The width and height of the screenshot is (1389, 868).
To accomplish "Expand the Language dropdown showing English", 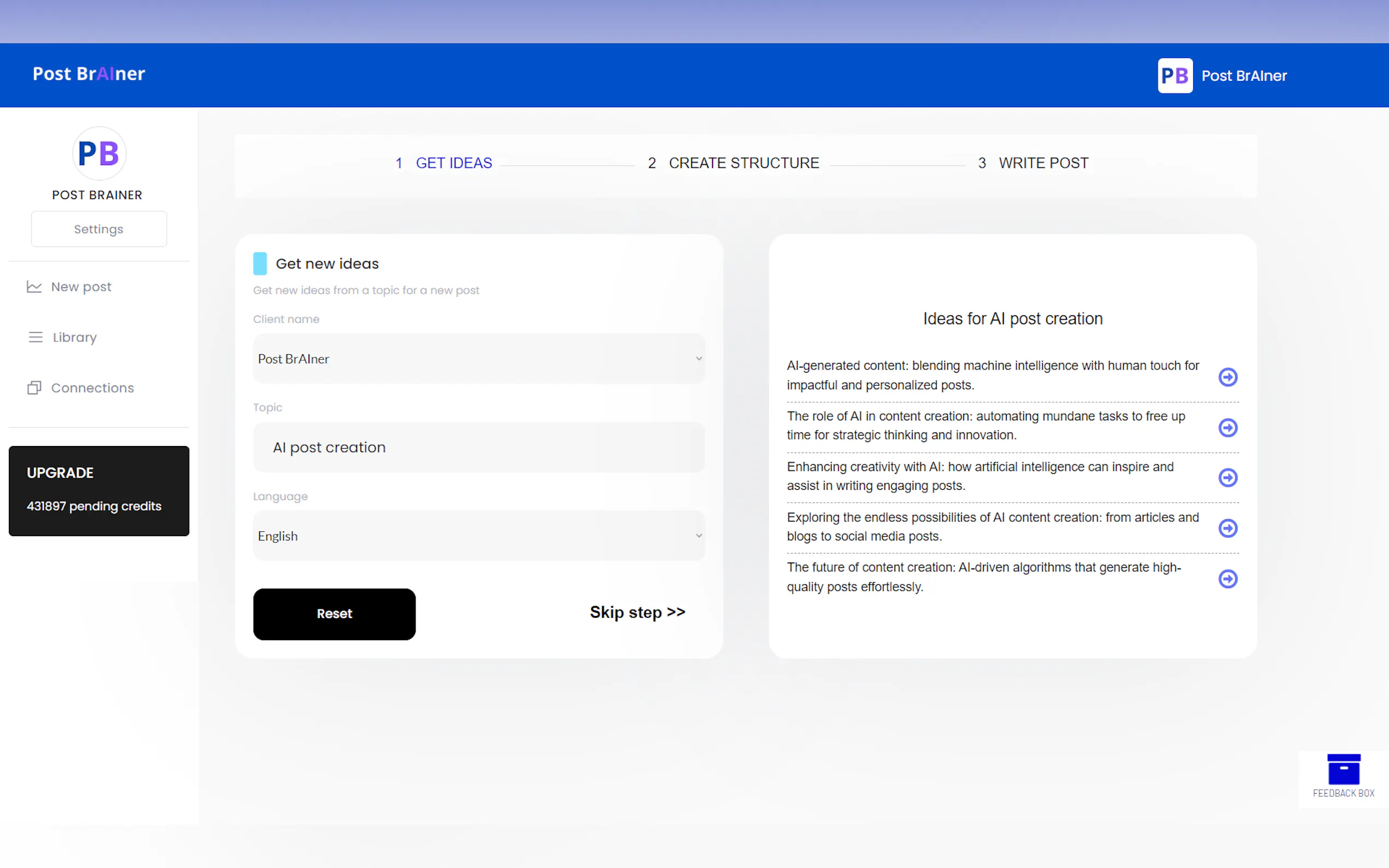I will click(478, 536).
